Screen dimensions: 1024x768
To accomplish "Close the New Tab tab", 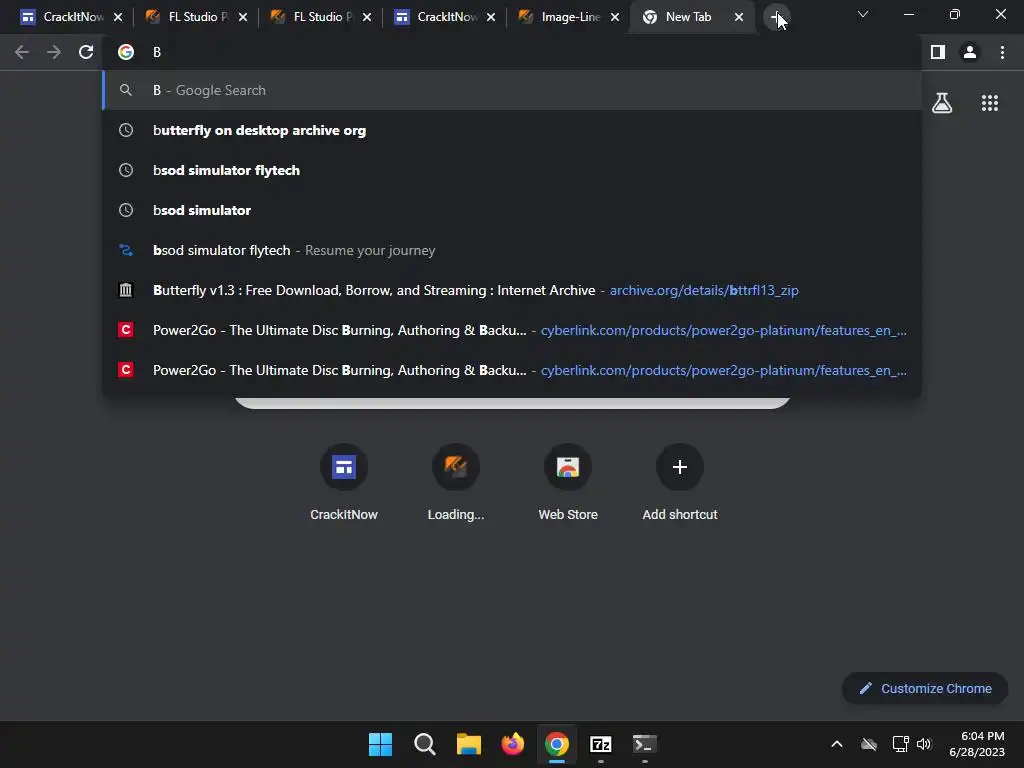I will tap(739, 18).
